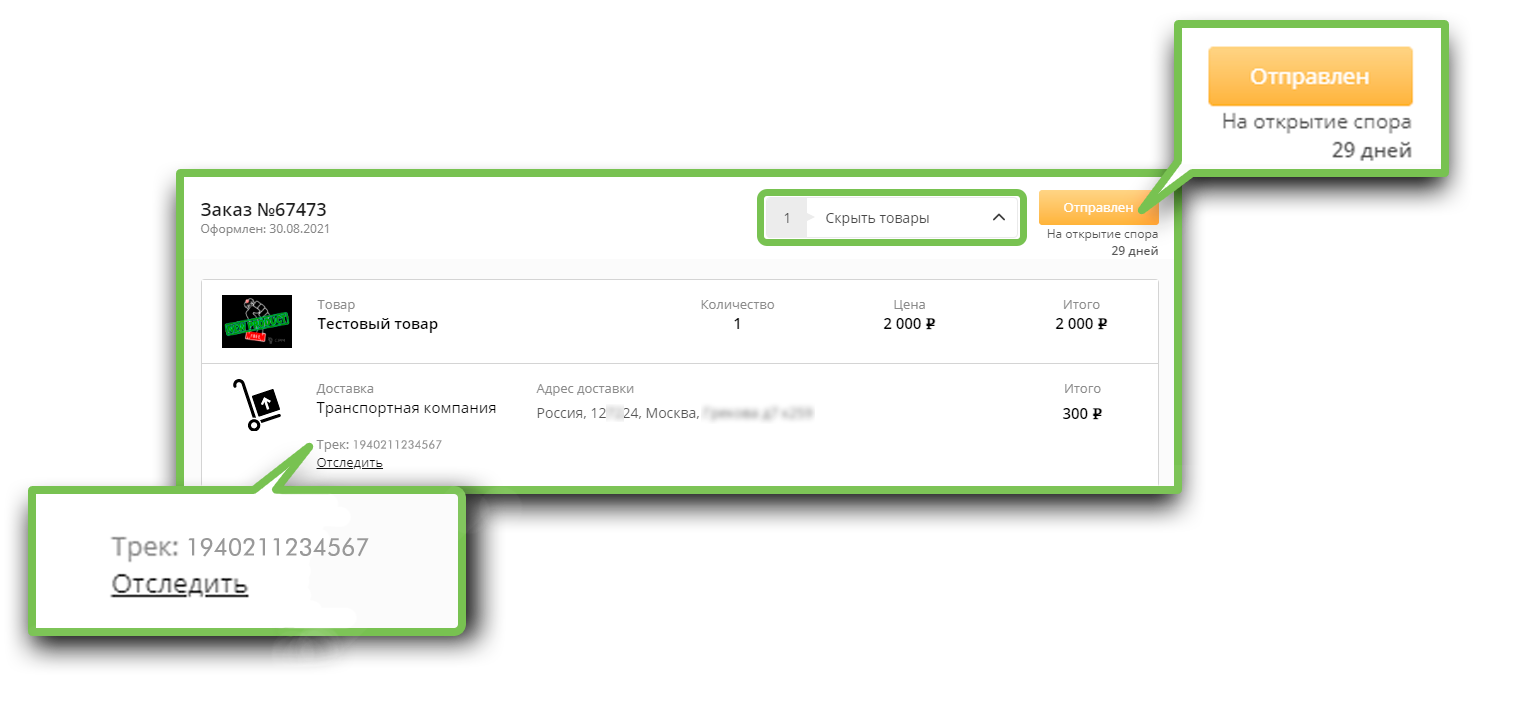Image resolution: width=1526 pixels, height=724 pixels.
Task: Follow Отследить link inside the order card
Action: pyautogui.click(x=349, y=462)
